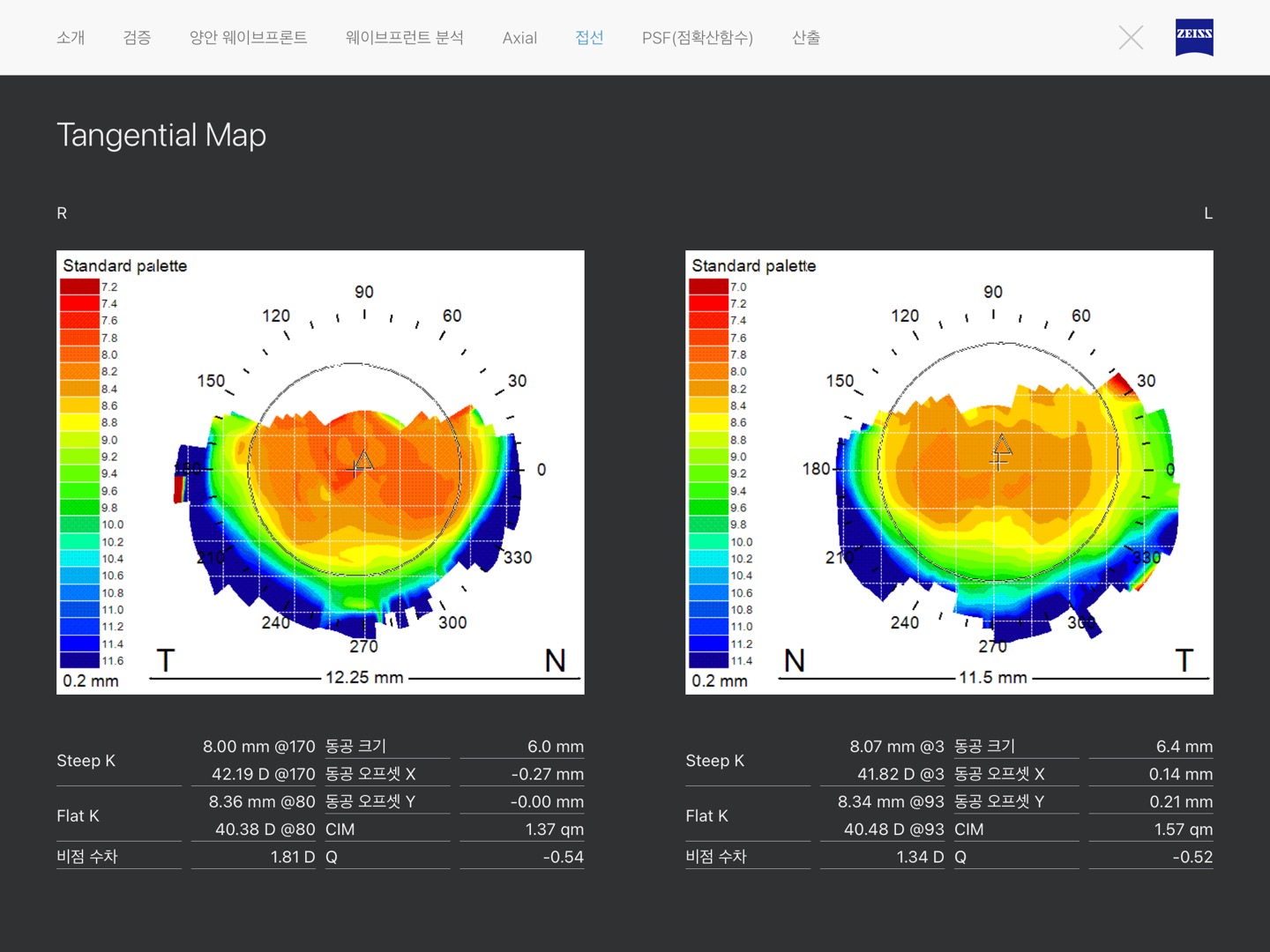Open the 소개 tab
The height and width of the screenshot is (952, 1270).
(x=71, y=37)
